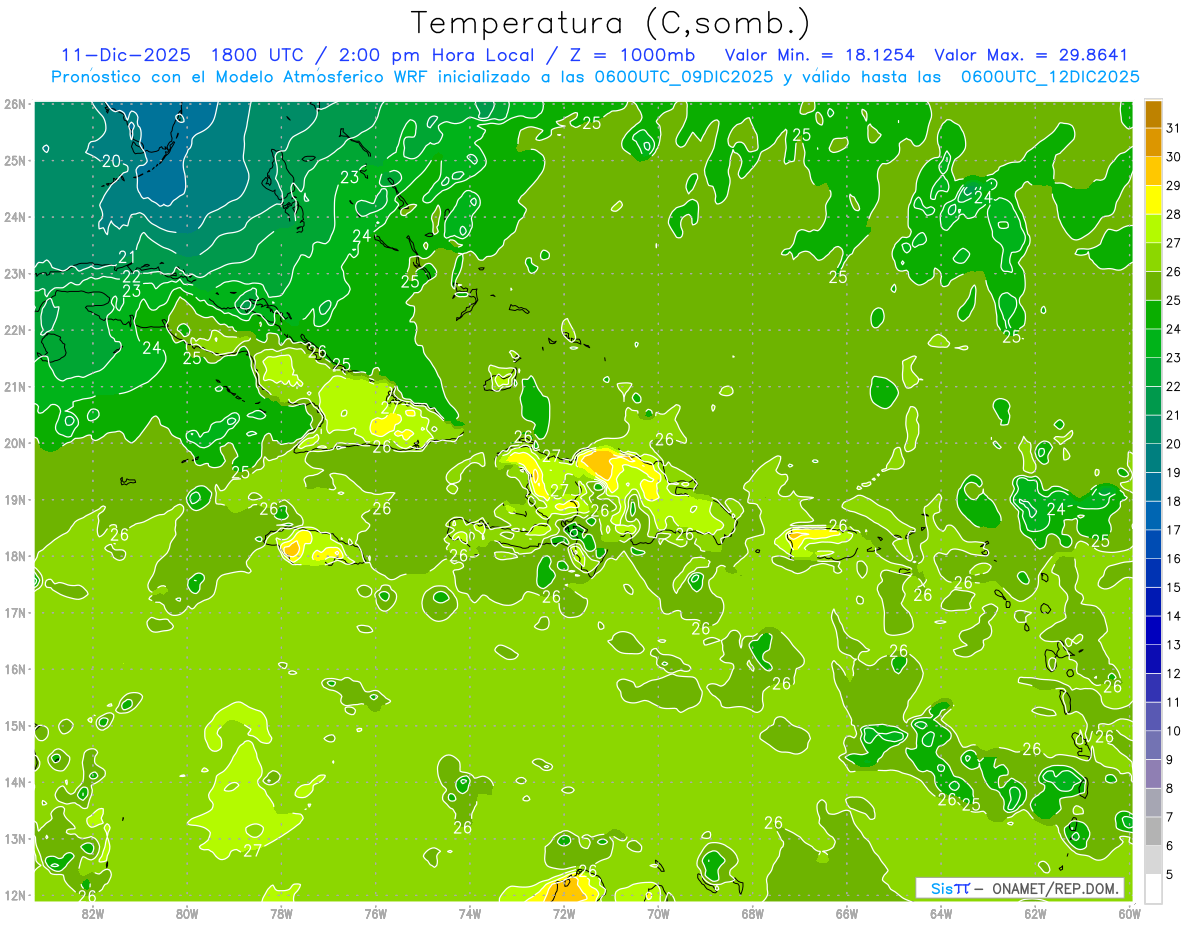
Task: Click the green legend swatch between 24 and 25
Action: click(1153, 315)
